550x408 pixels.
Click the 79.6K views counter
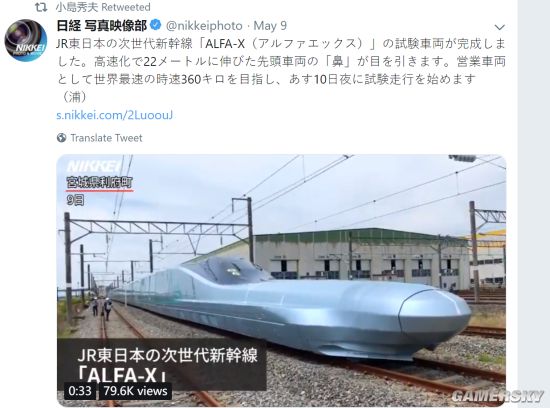coord(135,391)
